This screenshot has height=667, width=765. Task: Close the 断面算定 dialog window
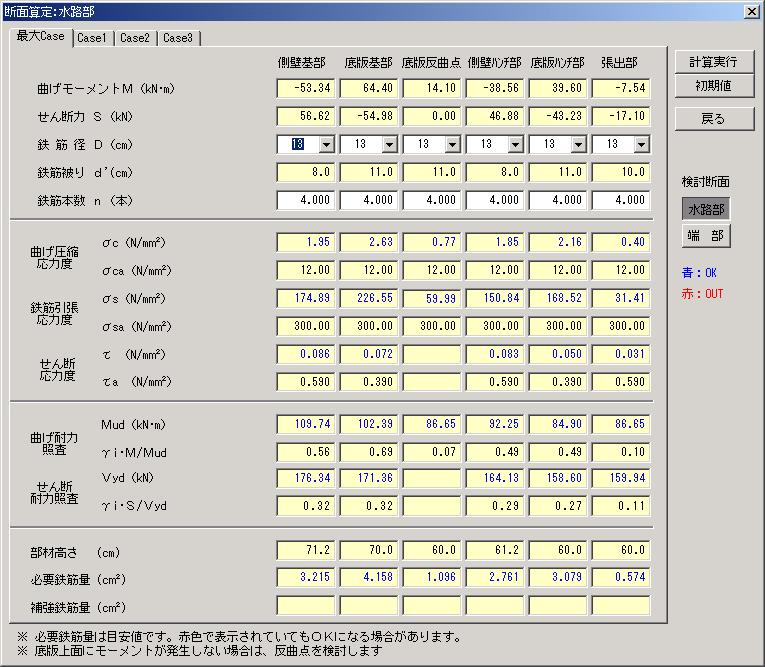751,12
